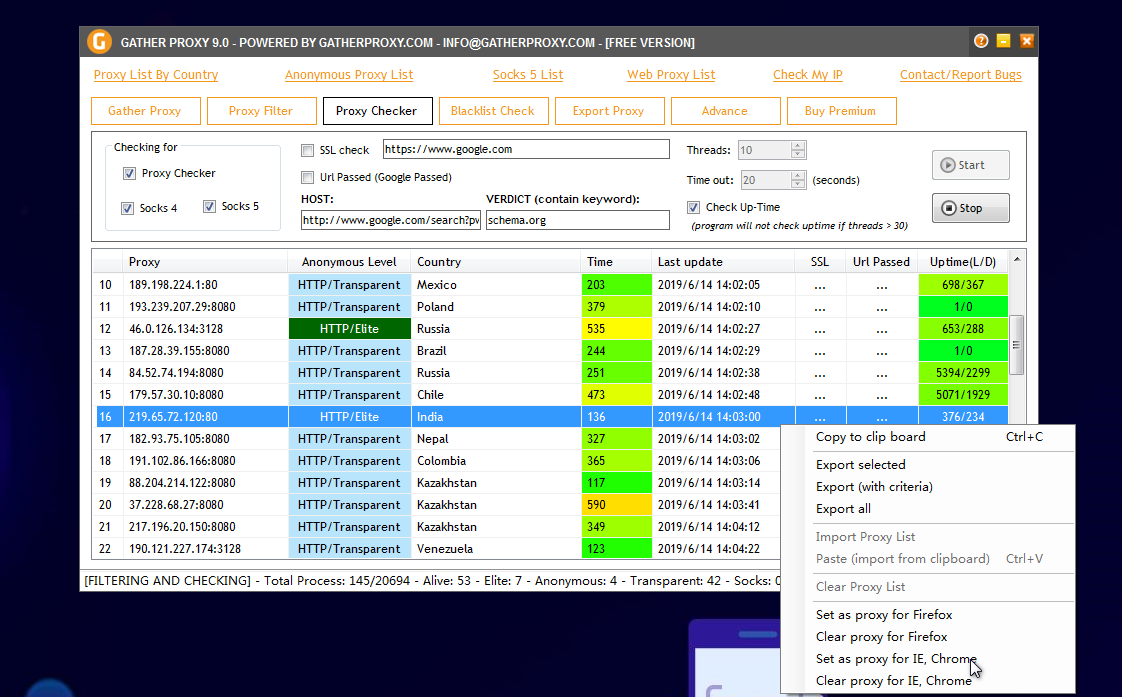Image resolution: width=1122 pixels, height=697 pixels.
Task: Sort by the Anonymous Level column header
Action: [349, 262]
